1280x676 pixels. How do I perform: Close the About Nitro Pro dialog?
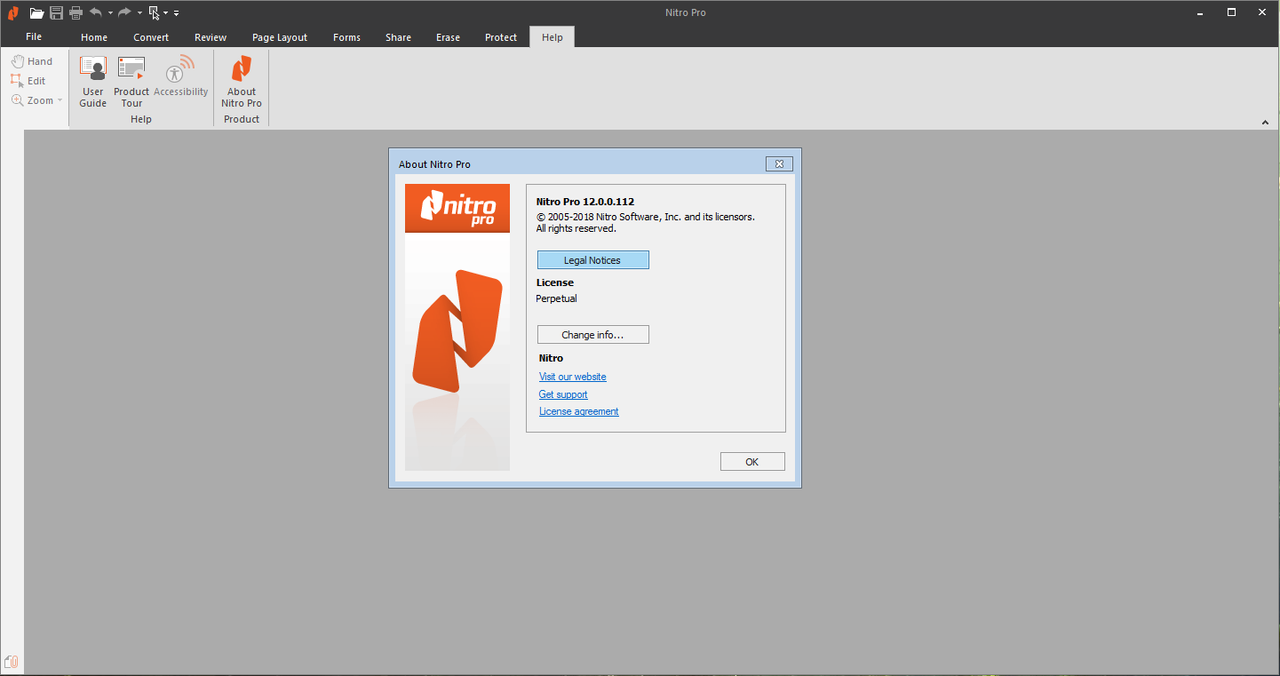tap(779, 164)
